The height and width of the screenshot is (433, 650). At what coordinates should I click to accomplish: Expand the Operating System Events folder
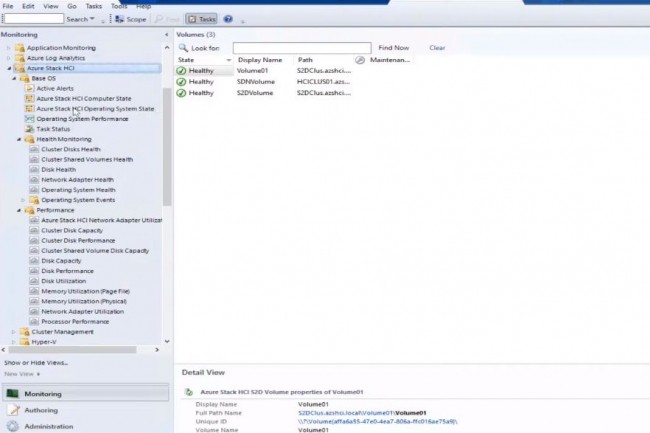(x=23, y=200)
